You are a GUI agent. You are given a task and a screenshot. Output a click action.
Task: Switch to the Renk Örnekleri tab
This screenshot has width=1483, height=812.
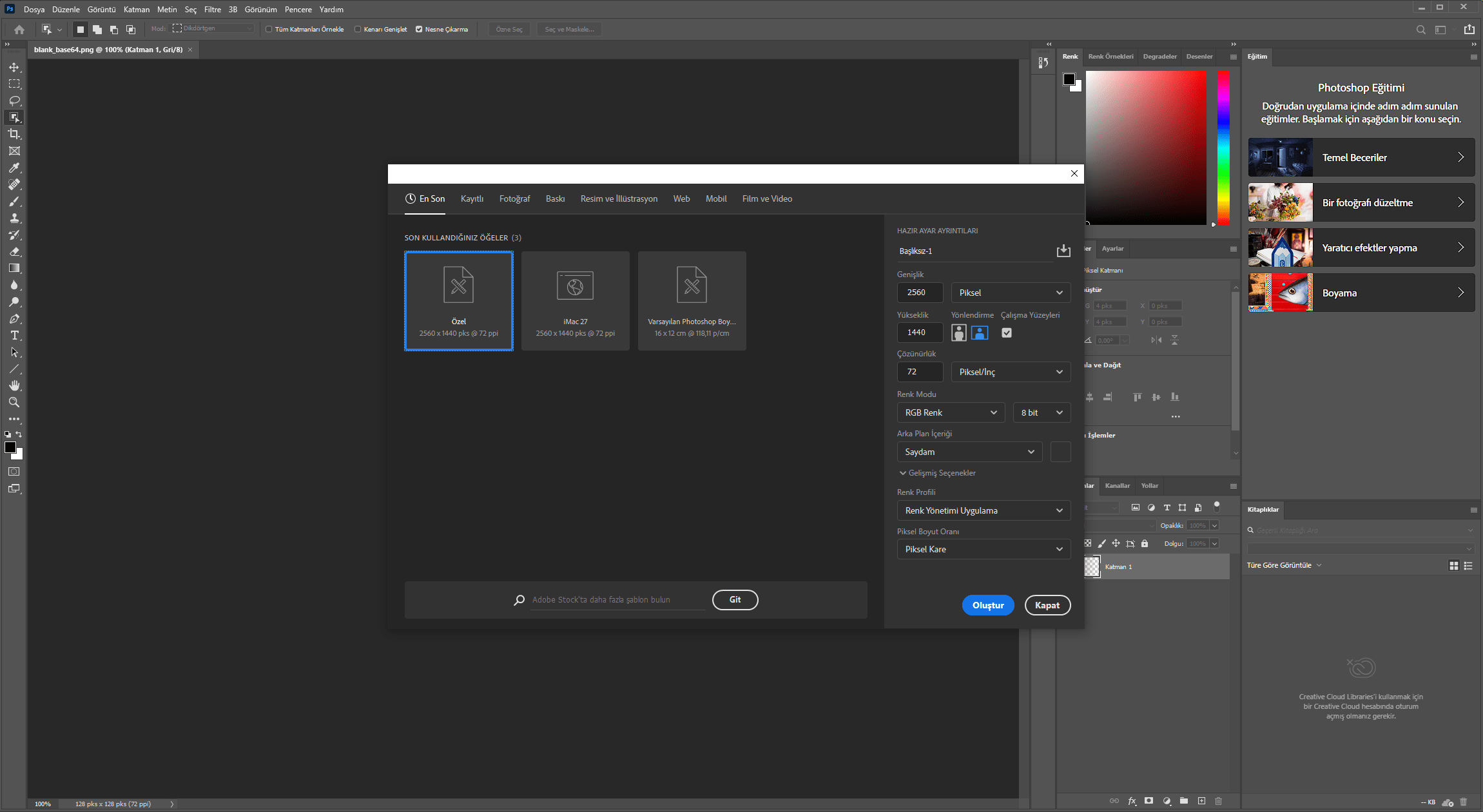(1110, 57)
